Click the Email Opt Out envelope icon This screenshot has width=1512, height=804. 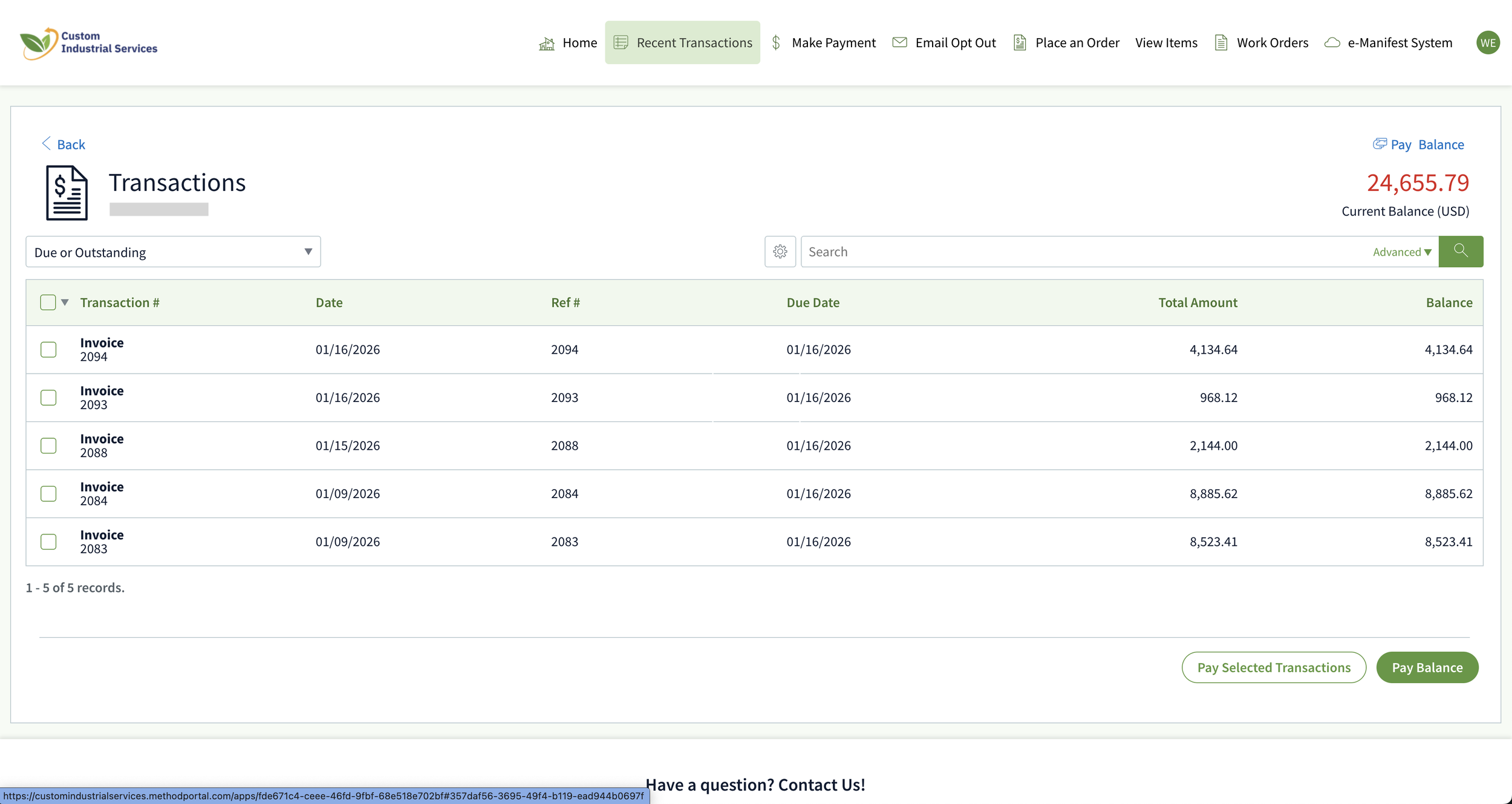(899, 42)
